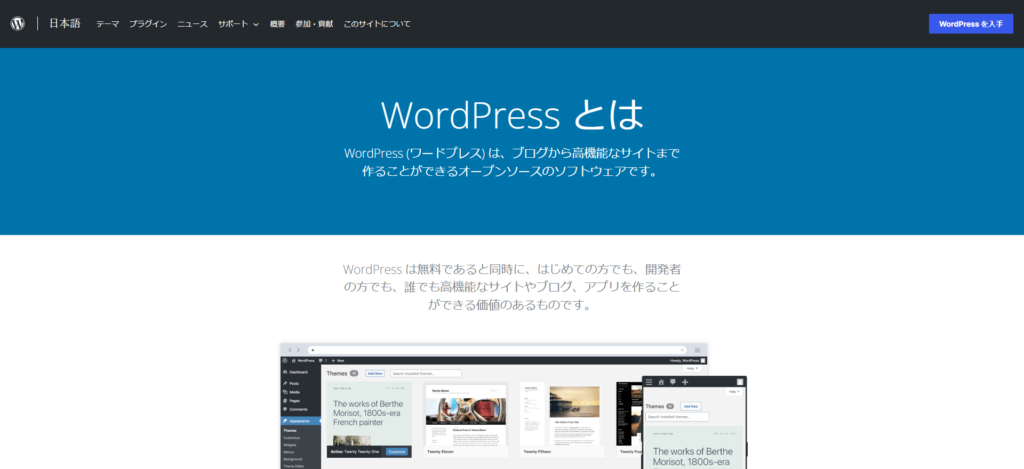Click the hero text starting 'WordPress (ワードプレス) は'
This screenshot has width=1024, height=469.
coord(512,163)
